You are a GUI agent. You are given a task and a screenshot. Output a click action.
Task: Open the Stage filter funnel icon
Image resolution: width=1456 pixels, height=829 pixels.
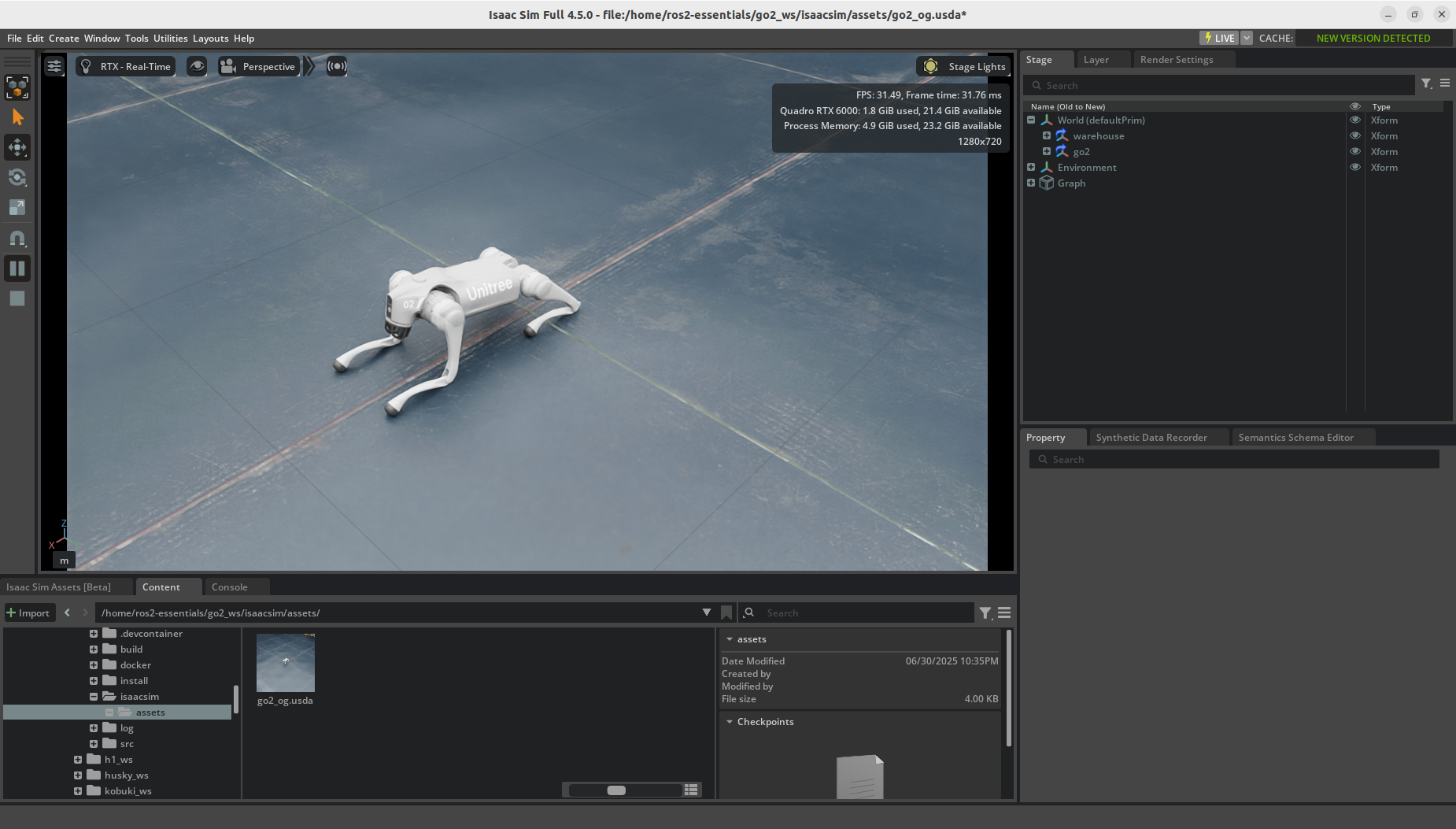click(x=1427, y=83)
